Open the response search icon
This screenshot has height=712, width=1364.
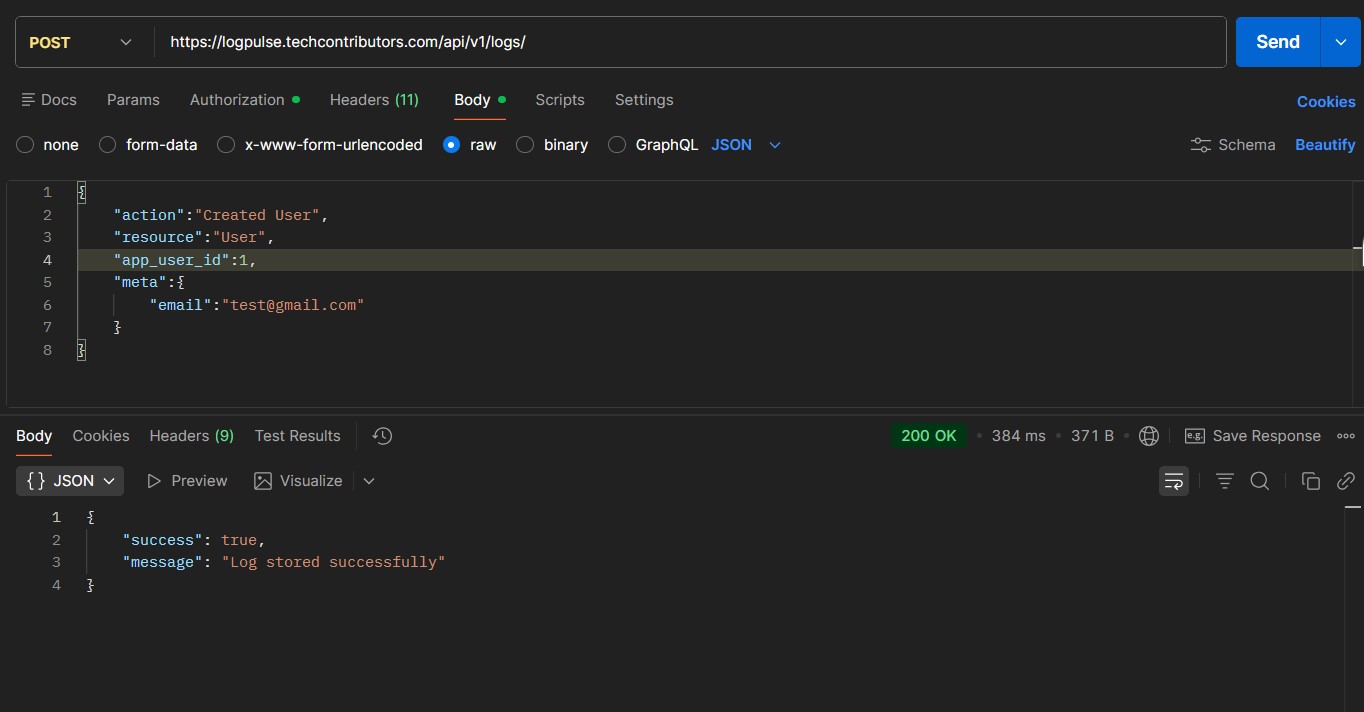[1259, 481]
